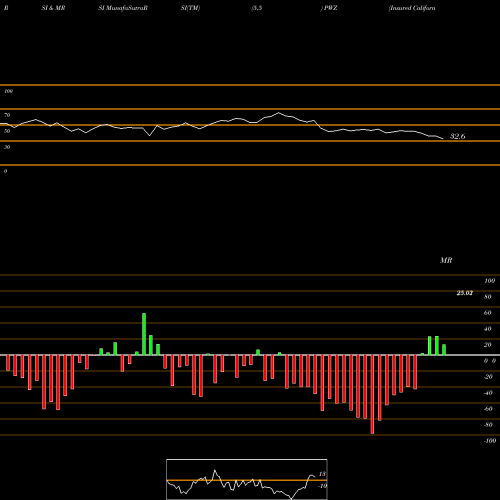Click the 70 level label on RSI axis
Screen dimensions: 500x500
point(7,115)
